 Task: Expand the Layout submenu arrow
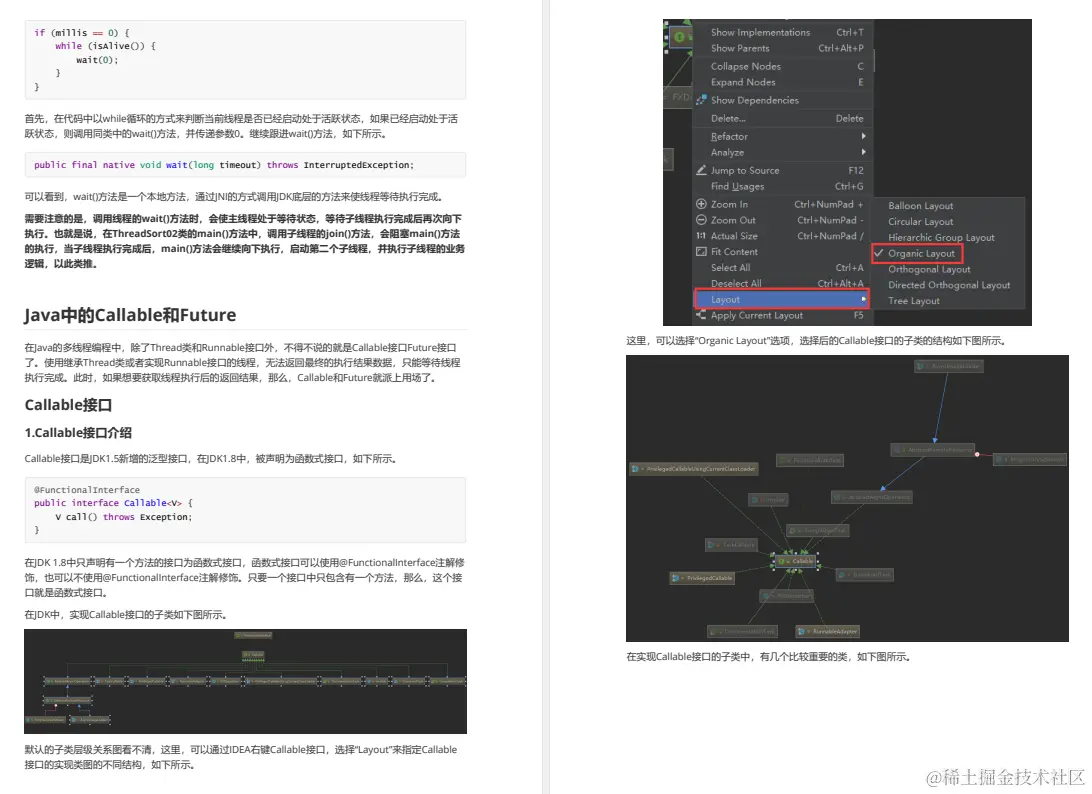864,299
